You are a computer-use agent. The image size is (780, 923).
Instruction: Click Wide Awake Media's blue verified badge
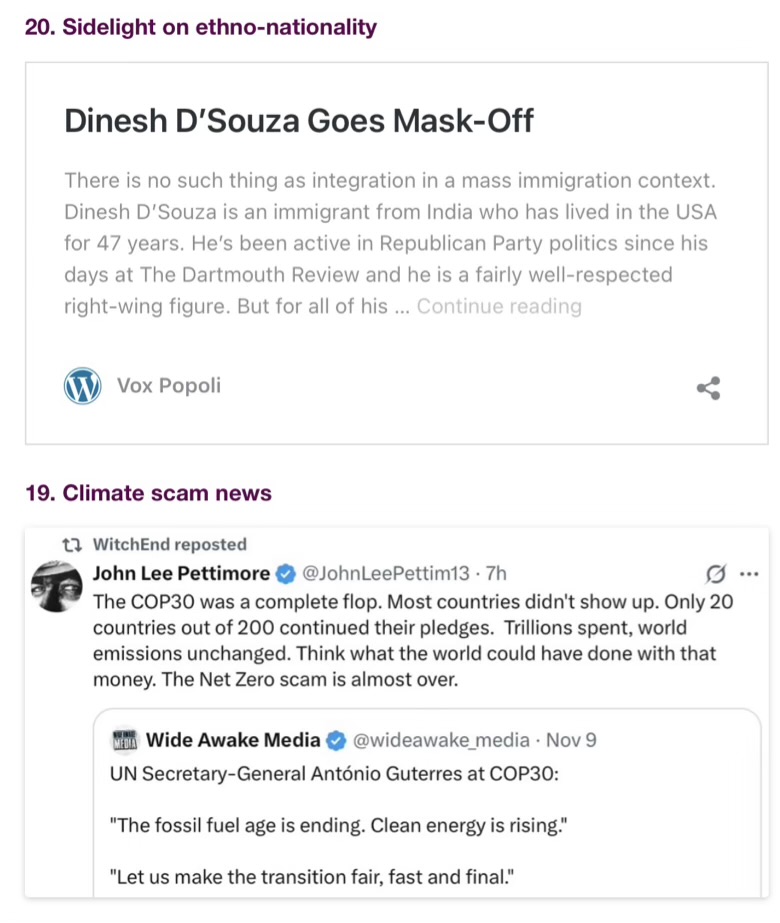(336, 741)
